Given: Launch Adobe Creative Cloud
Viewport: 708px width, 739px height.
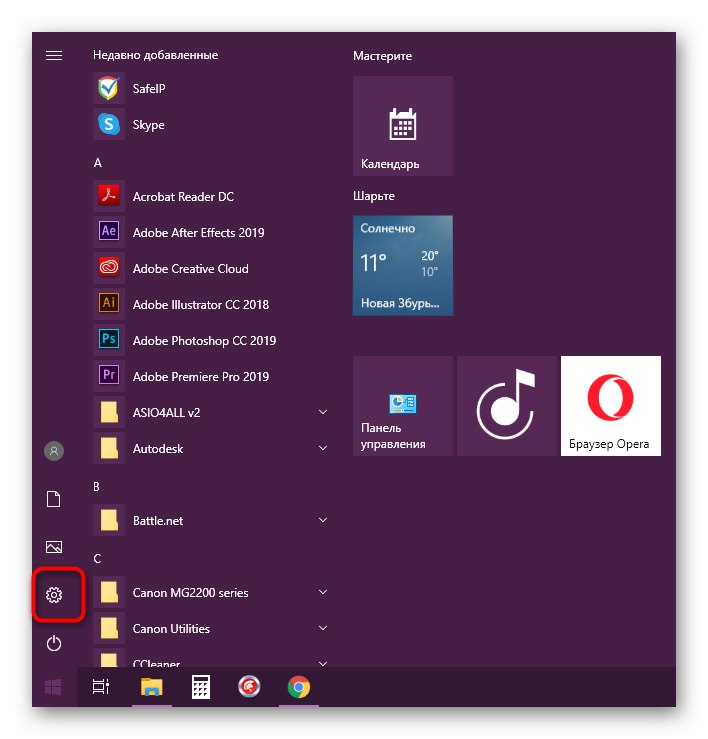Looking at the screenshot, I should [x=210, y=269].
